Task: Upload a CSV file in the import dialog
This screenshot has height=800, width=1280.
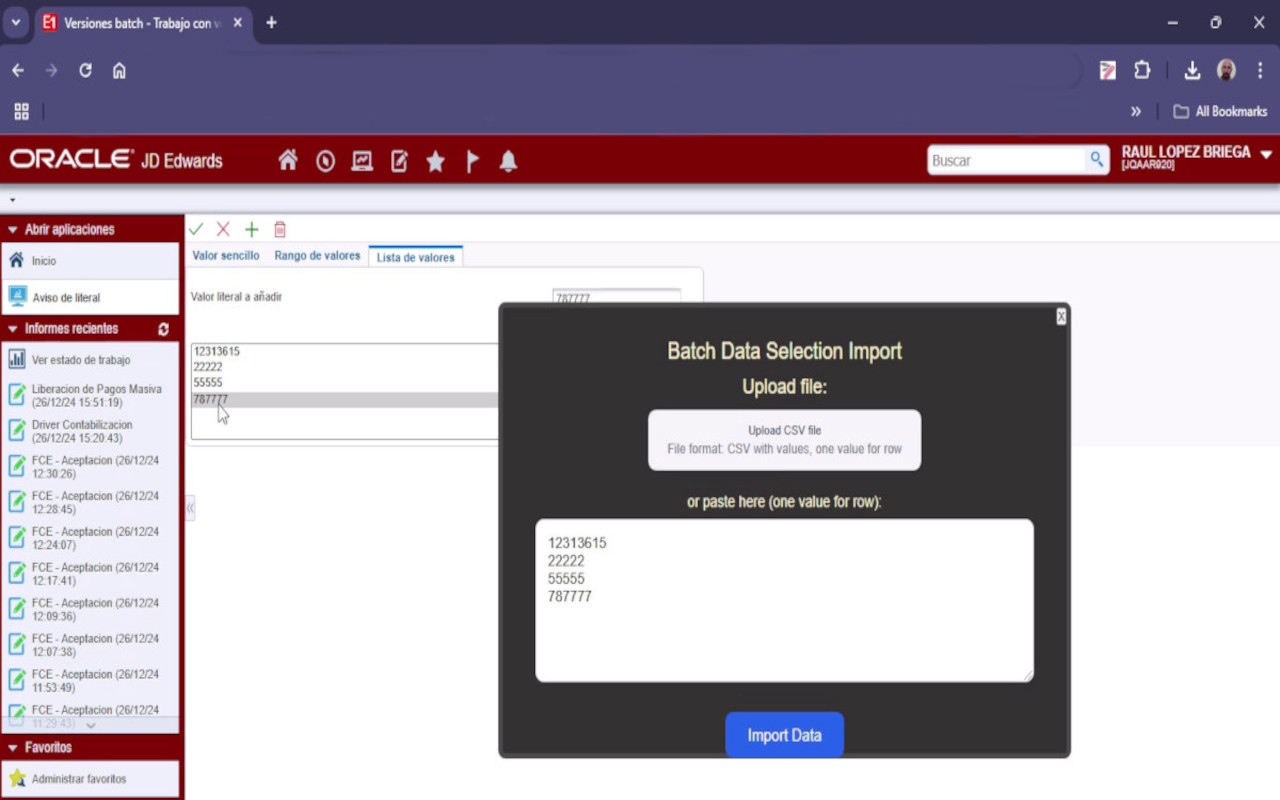Action: click(x=784, y=439)
